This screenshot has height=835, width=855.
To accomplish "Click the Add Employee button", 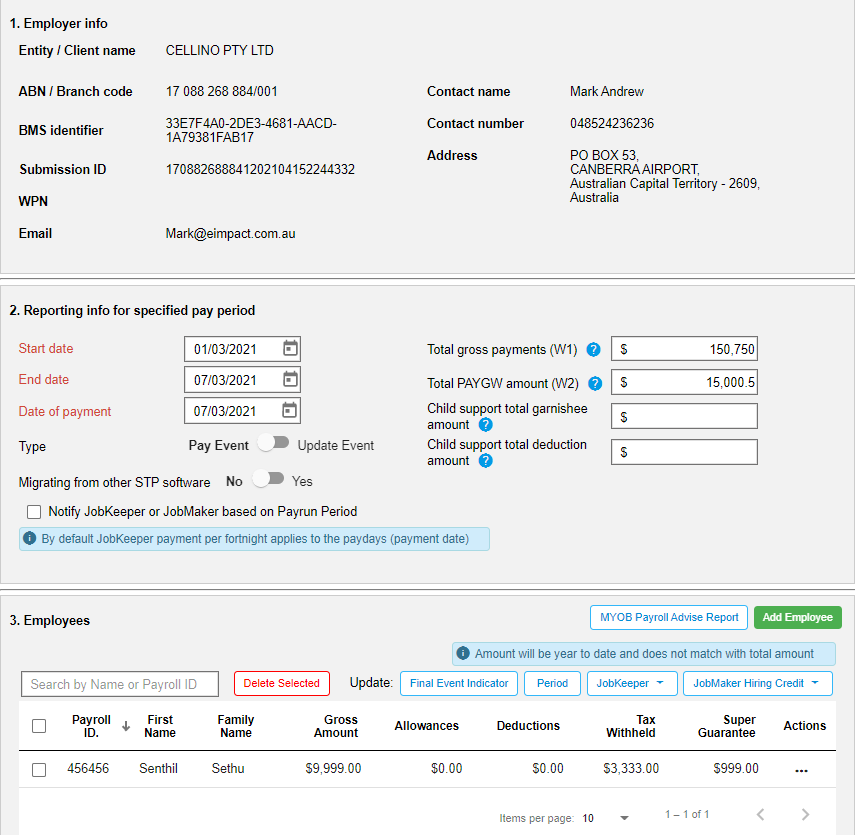I will click(x=797, y=617).
